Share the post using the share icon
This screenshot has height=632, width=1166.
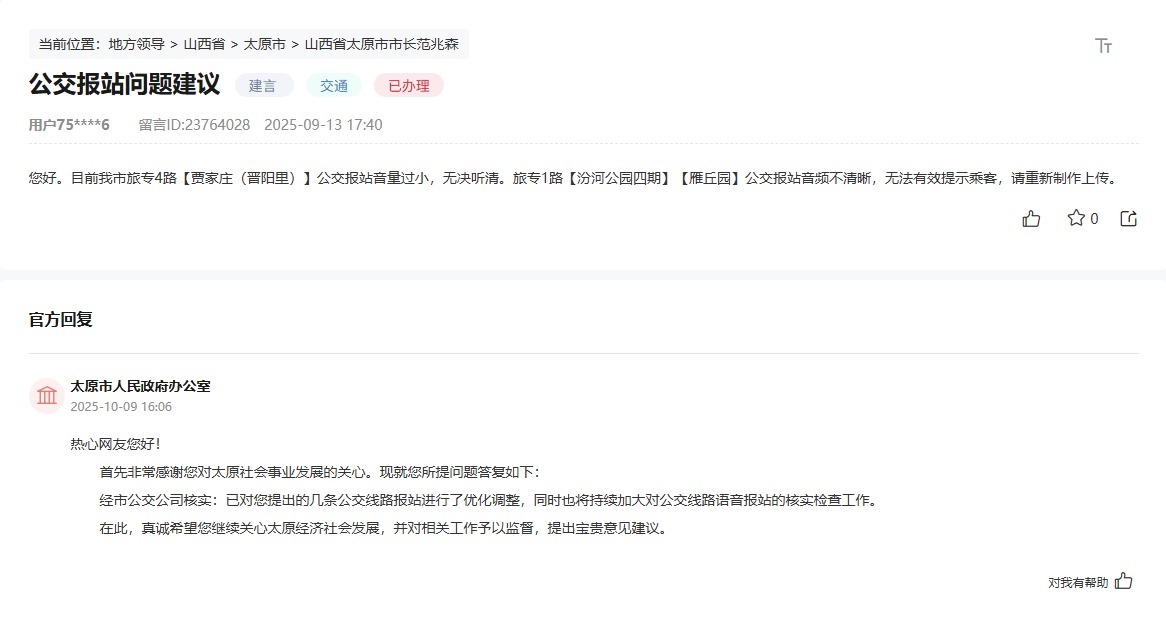tap(1129, 219)
